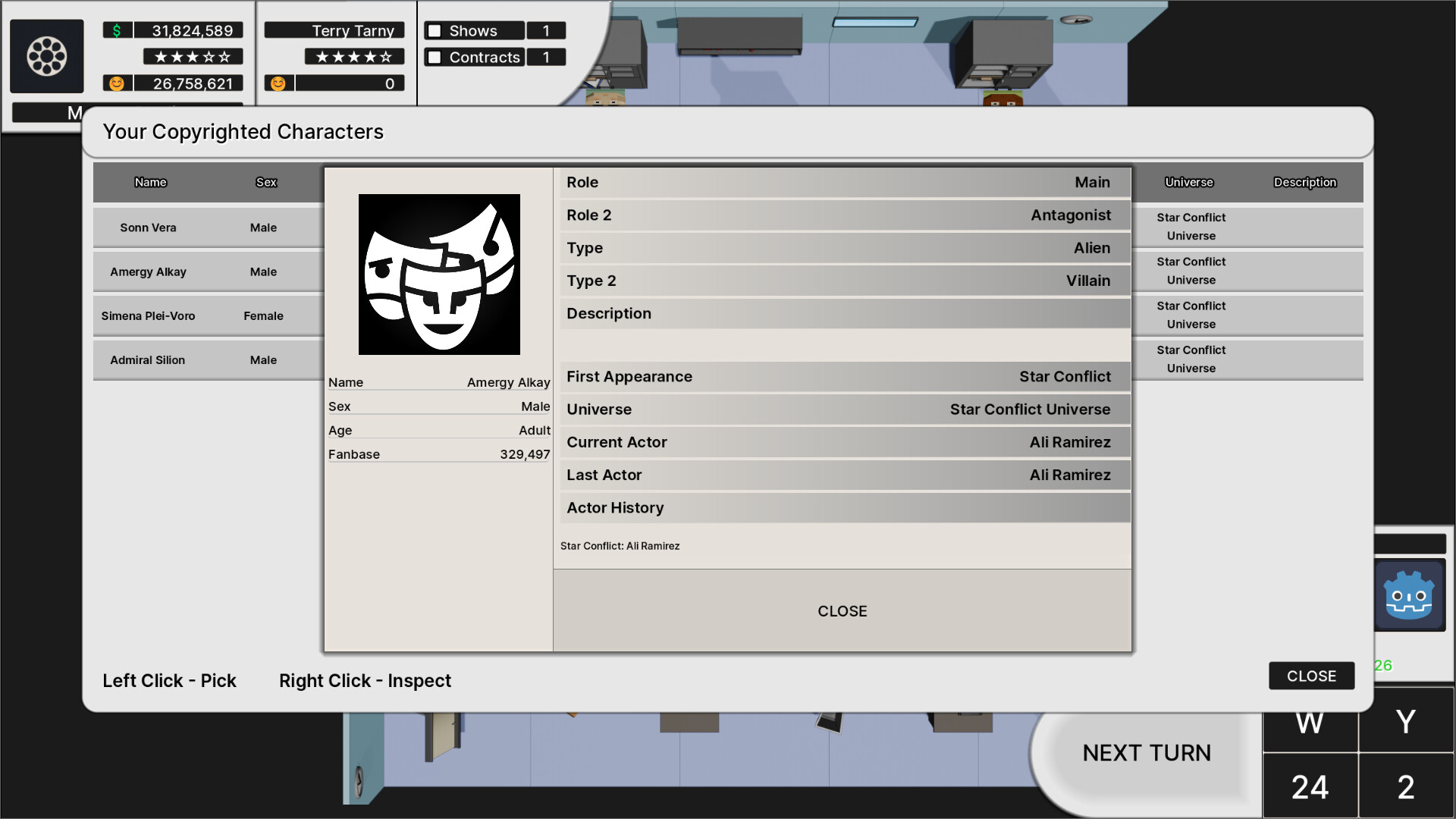
Task: Click the studio star rating
Action: tap(192, 56)
